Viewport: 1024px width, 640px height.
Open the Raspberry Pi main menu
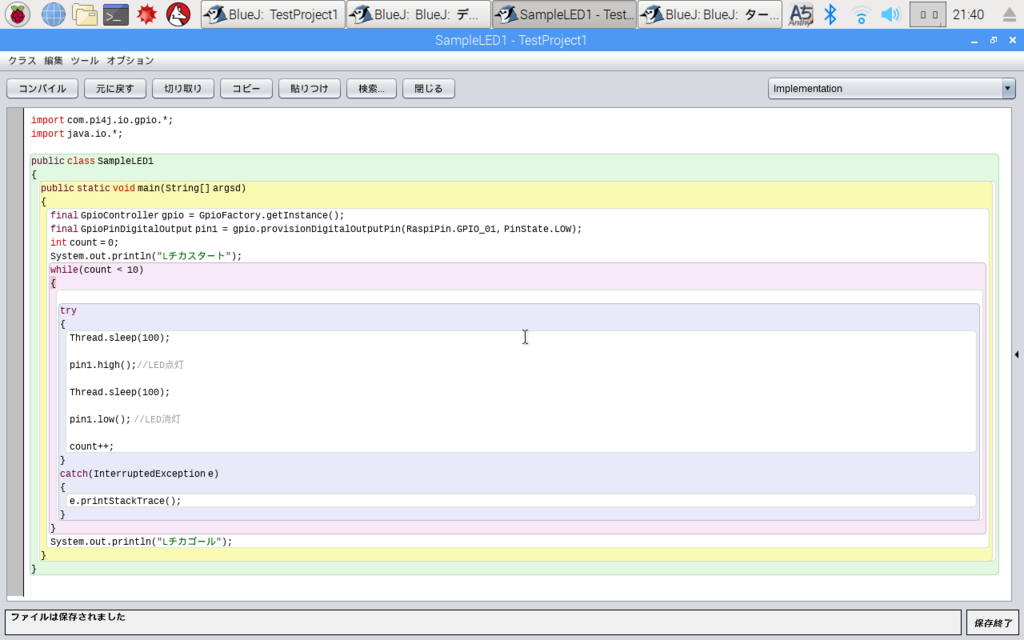[x=18, y=14]
